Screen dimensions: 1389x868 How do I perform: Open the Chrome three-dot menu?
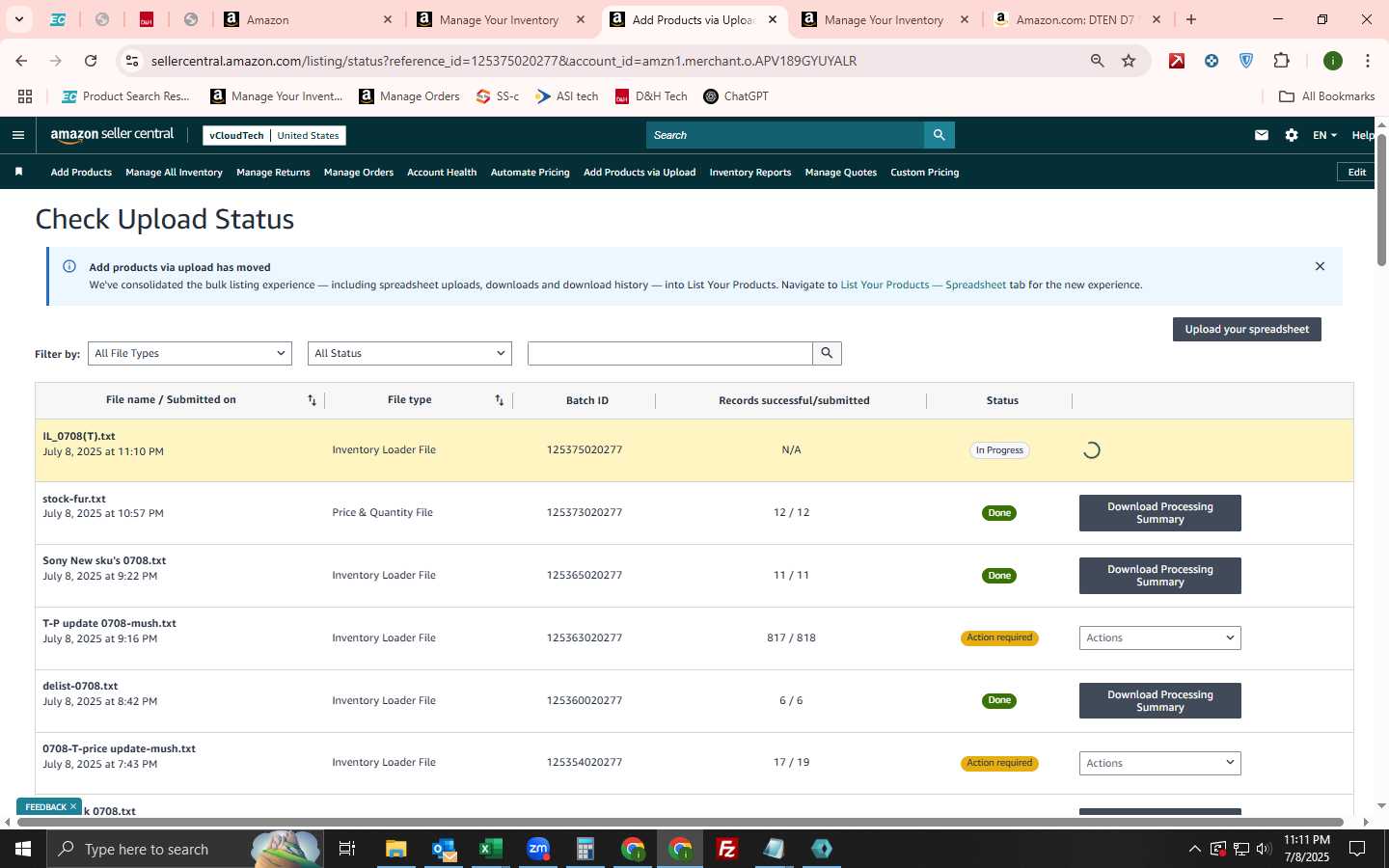coord(1367,61)
